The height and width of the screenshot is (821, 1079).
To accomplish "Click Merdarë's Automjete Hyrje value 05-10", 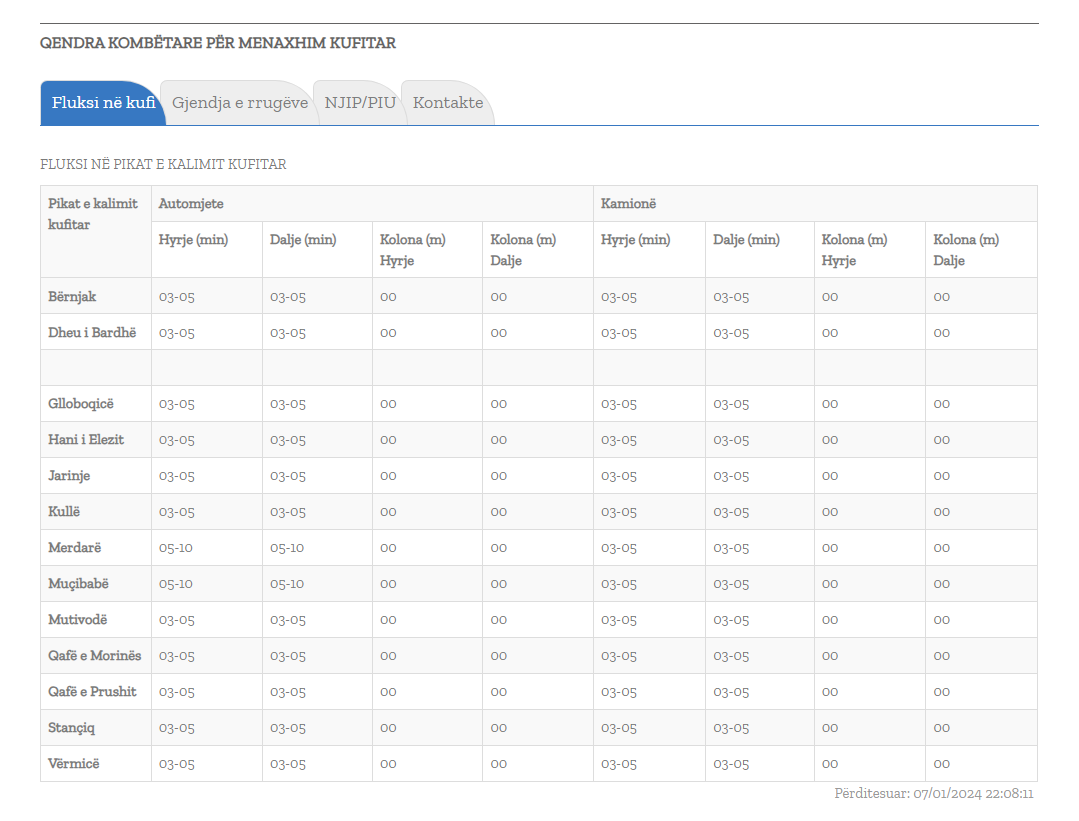I will (176, 548).
